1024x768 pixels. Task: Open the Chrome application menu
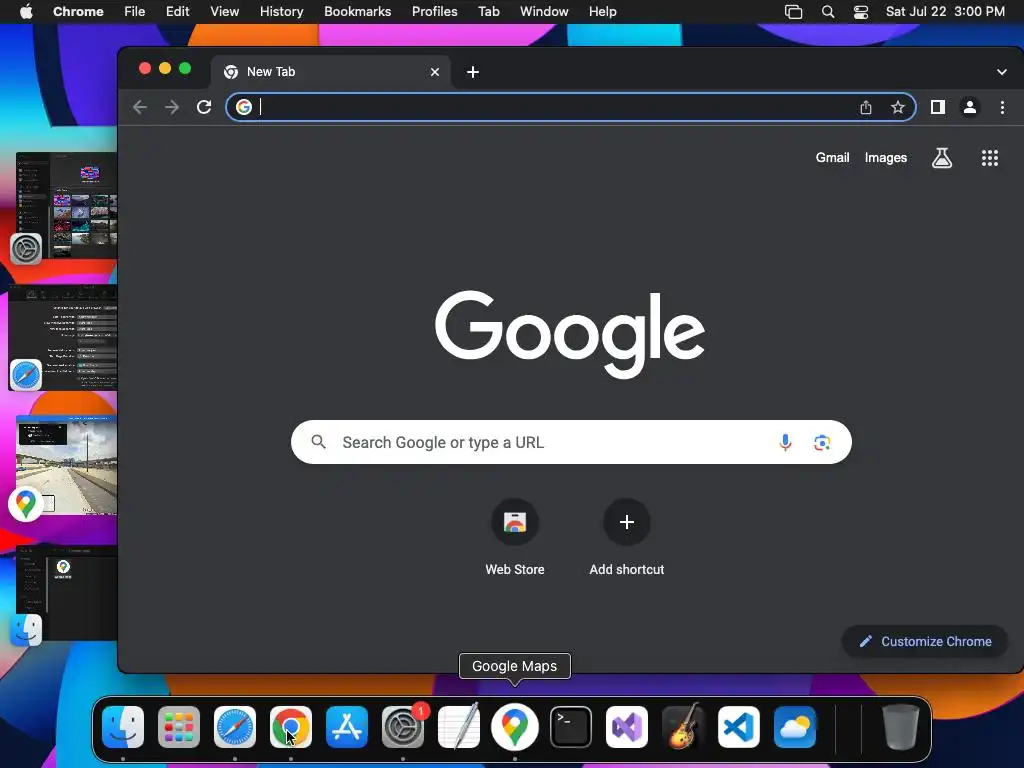78,11
